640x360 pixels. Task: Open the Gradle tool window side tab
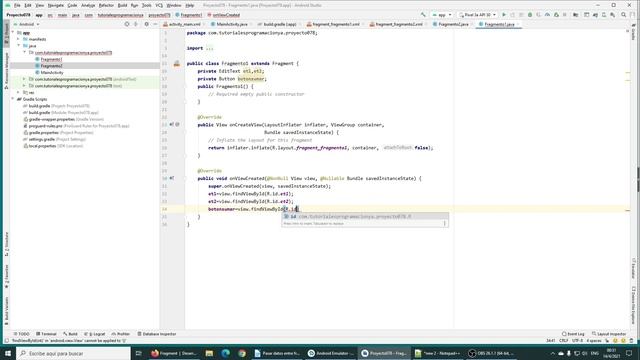click(633, 33)
